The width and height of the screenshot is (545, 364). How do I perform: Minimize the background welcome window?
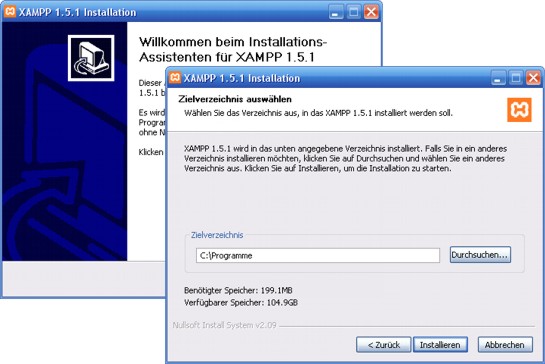(x=336, y=12)
